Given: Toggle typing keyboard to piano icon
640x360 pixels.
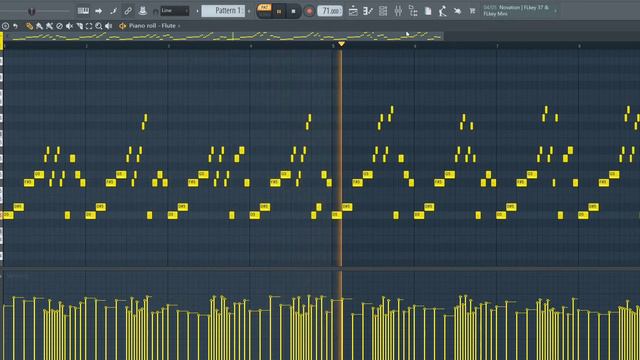Looking at the screenshot, I should click(83, 11).
